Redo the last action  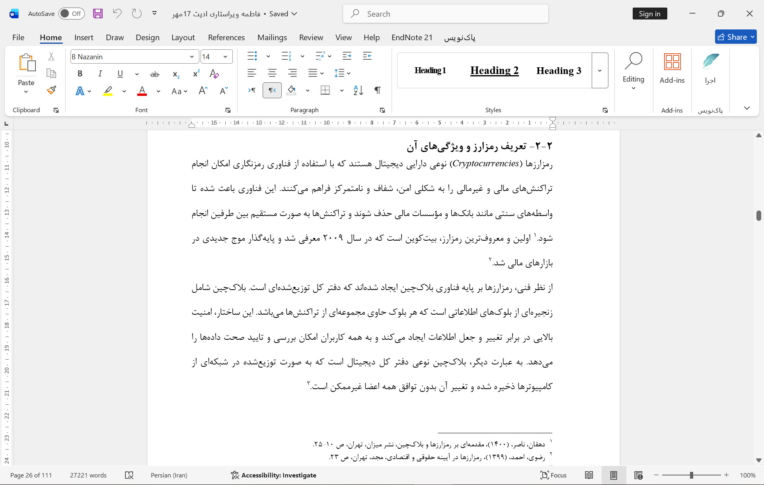coord(137,14)
